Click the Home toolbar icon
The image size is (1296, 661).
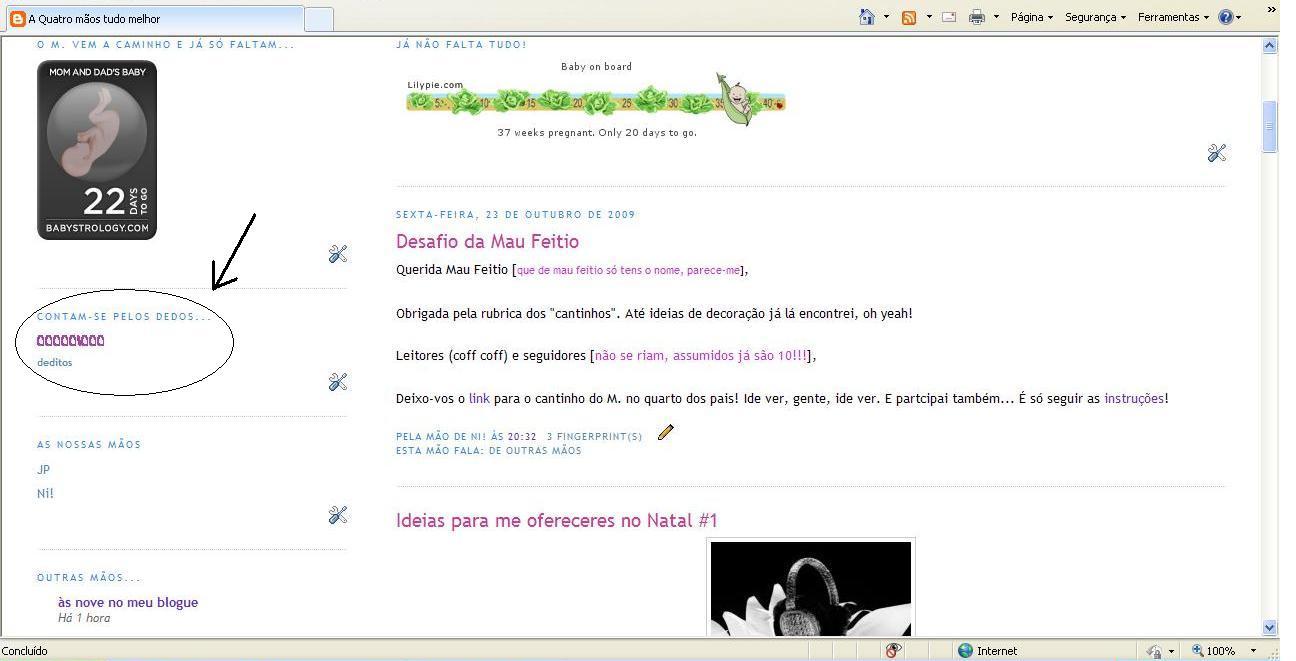click(x=867, y=17)
